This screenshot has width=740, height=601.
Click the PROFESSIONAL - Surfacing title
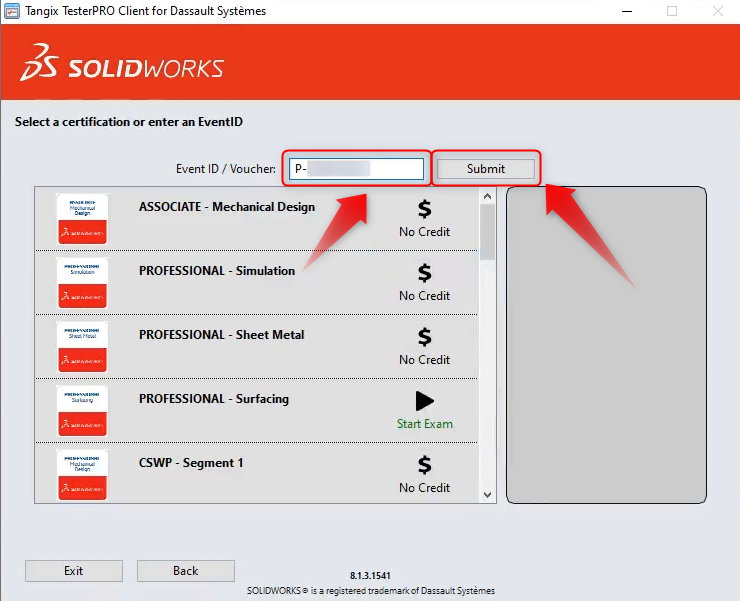214,399
